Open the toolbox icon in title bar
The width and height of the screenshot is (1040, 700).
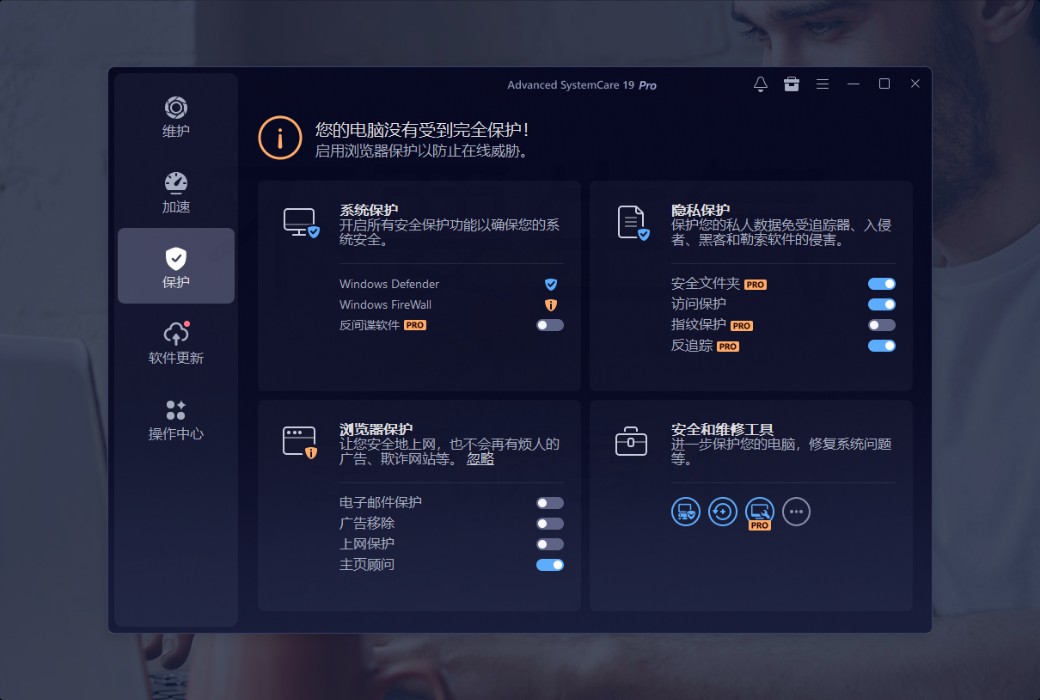pyautogui.click(x=791, y=84)
